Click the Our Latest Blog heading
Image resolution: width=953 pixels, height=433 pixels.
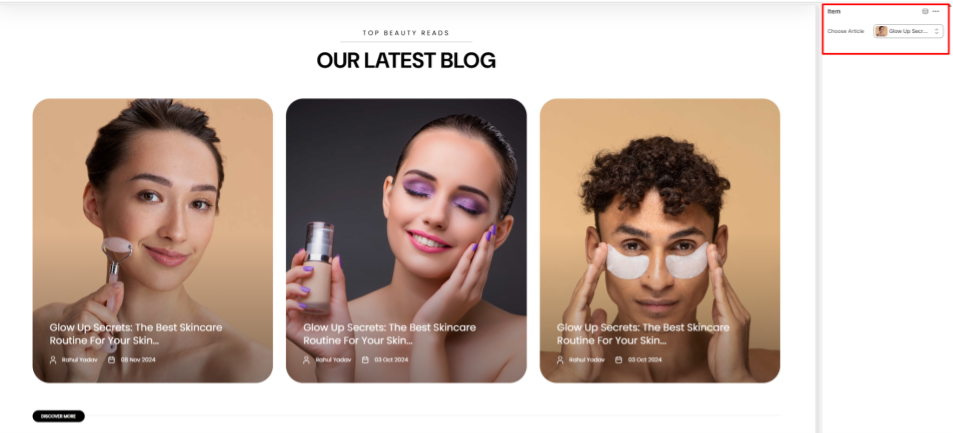click(406, 60)
